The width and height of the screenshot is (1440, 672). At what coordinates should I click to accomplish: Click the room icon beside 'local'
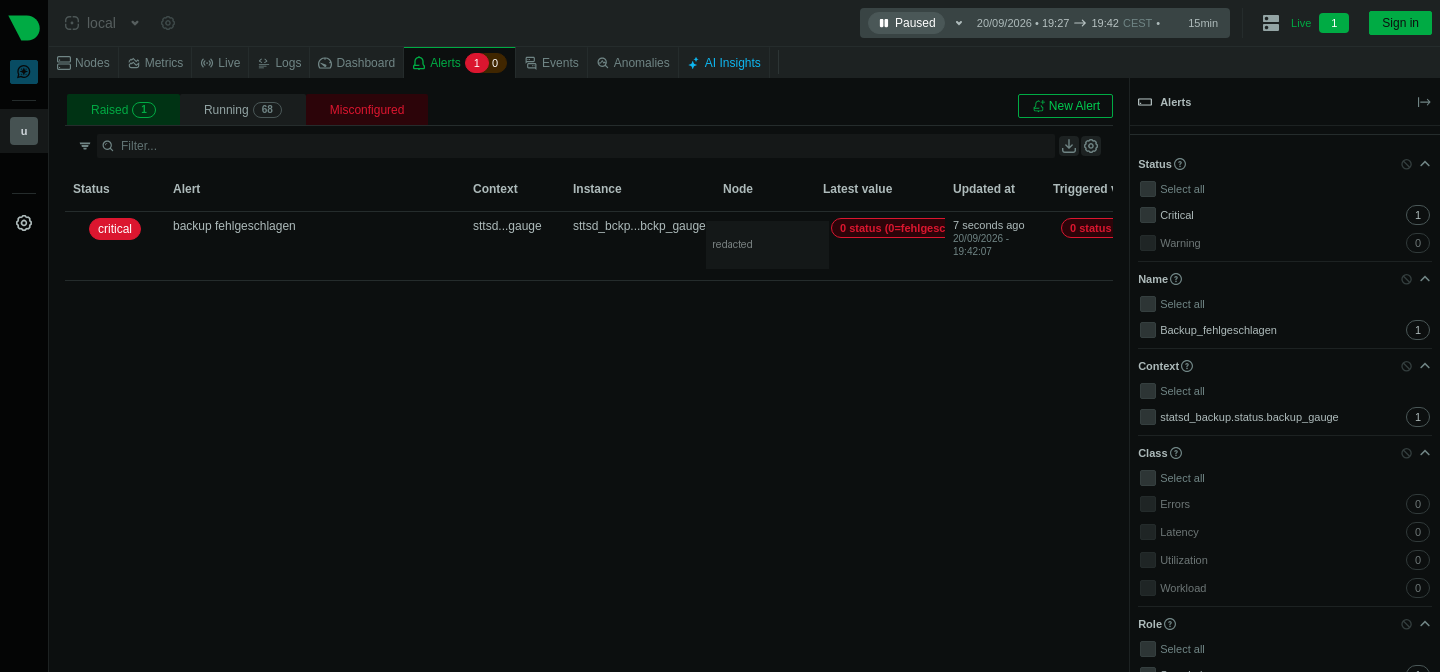pos(72,23)
